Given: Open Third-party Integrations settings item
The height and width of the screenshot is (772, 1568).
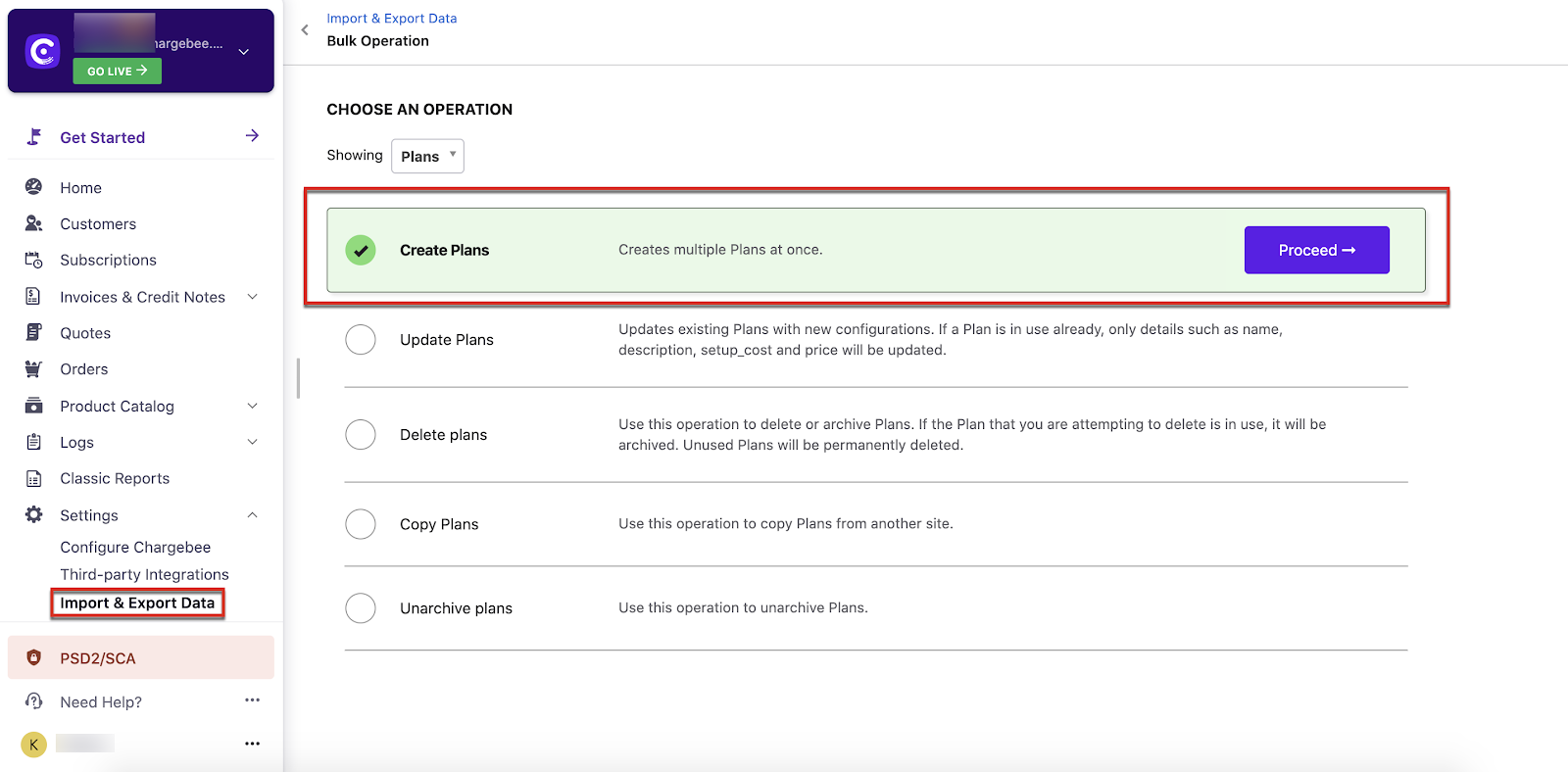Looking at the screenshot, I should pyautogui.click(x=144, y=575).
